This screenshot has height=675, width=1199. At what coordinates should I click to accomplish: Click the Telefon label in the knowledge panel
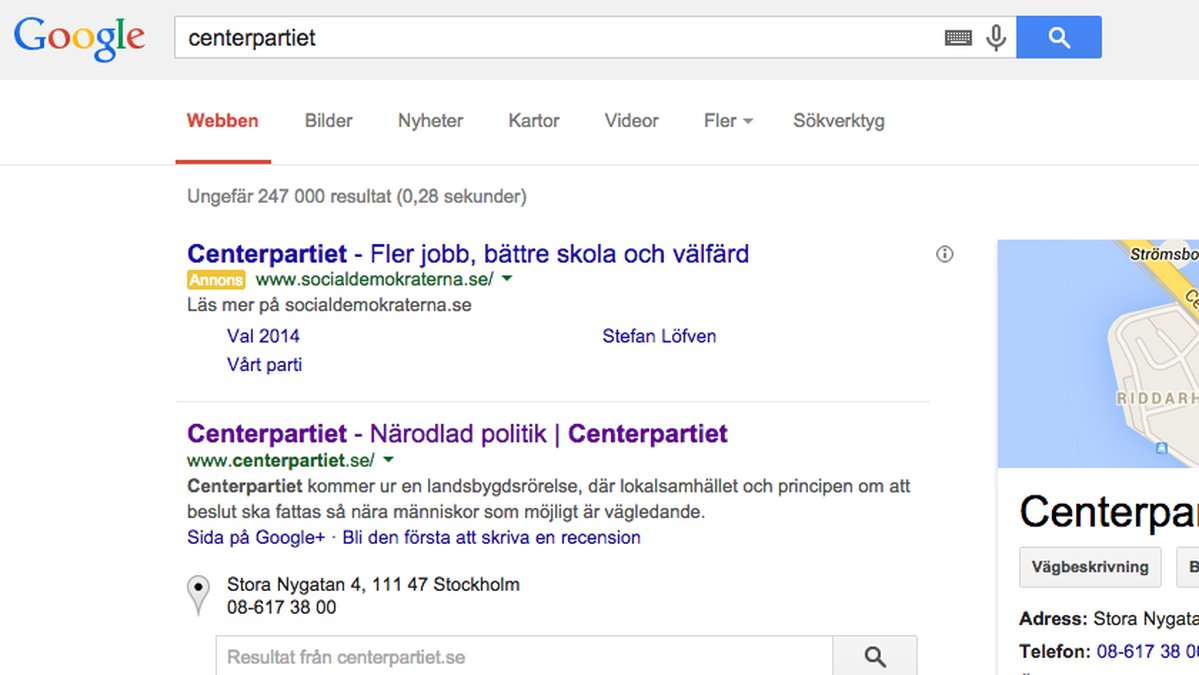(1055, 651)
